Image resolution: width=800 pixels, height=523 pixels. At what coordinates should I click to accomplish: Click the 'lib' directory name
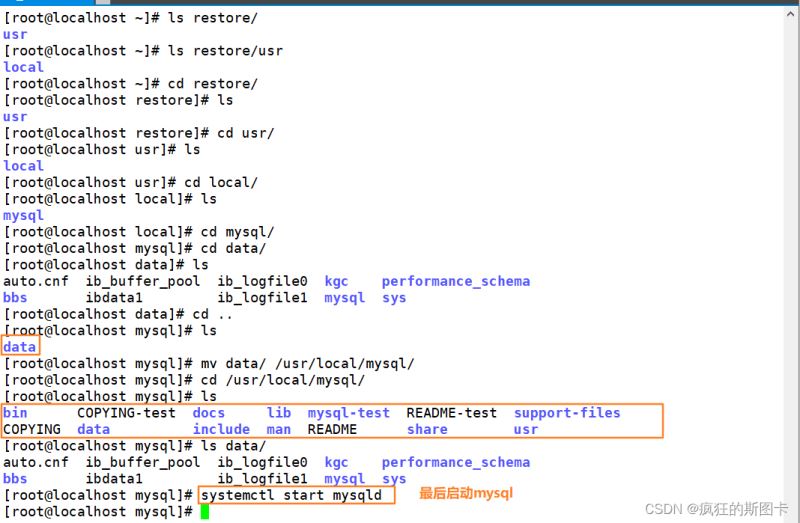(x=279, y=413)
